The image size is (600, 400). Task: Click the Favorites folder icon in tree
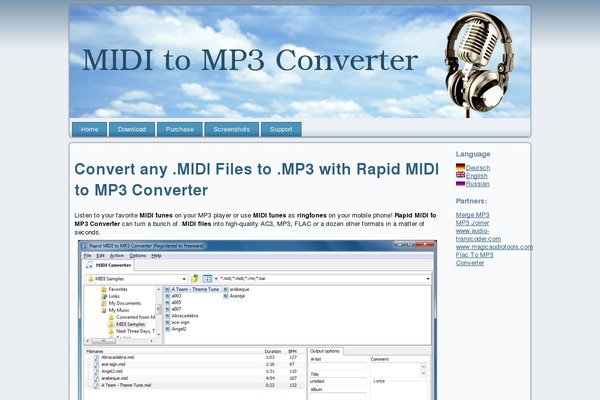[x=104, y=289]
